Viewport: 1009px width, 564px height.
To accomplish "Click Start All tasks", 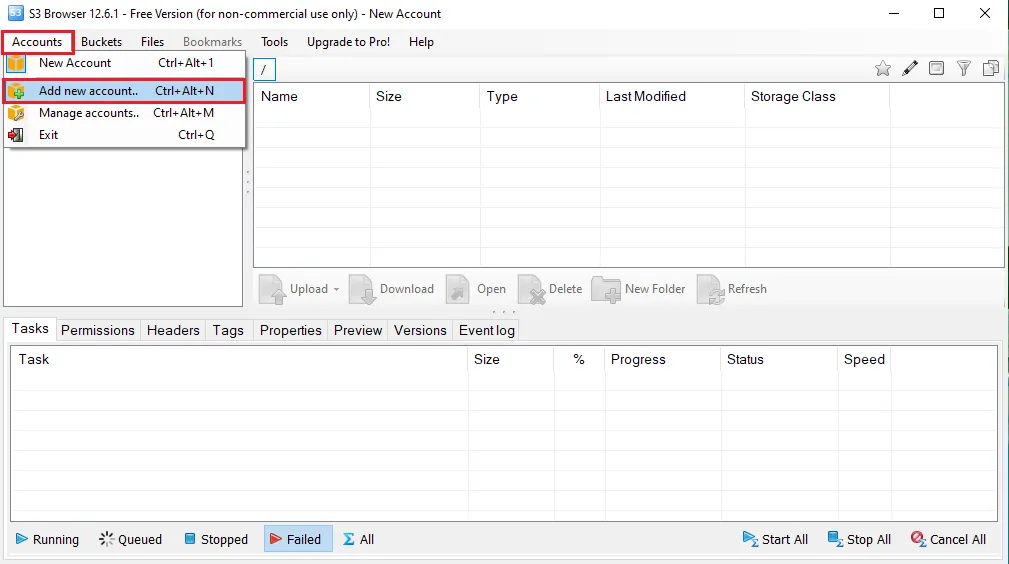I will click(775, 540).
